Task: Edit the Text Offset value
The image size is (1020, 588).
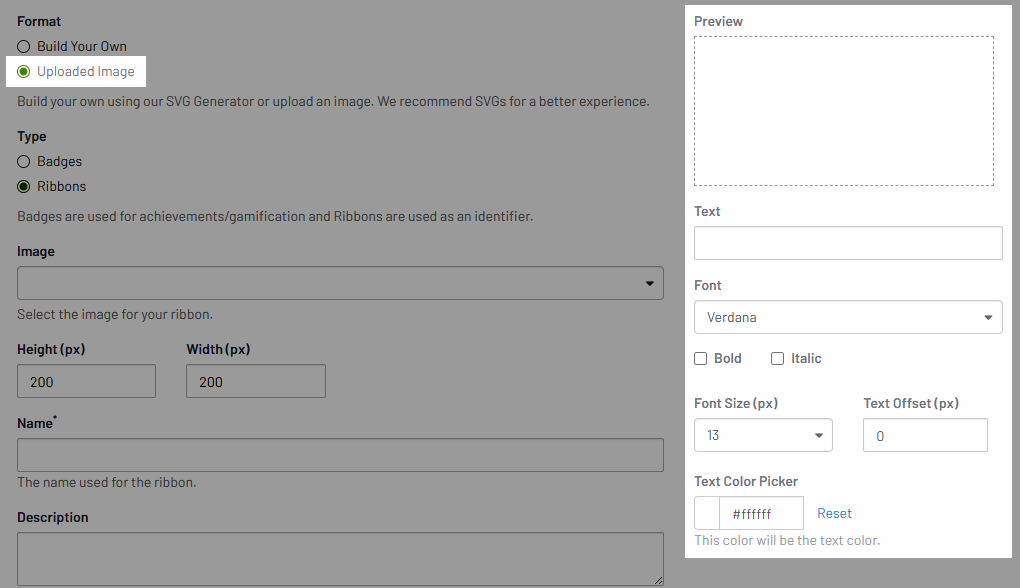Action: coord(925,435)
